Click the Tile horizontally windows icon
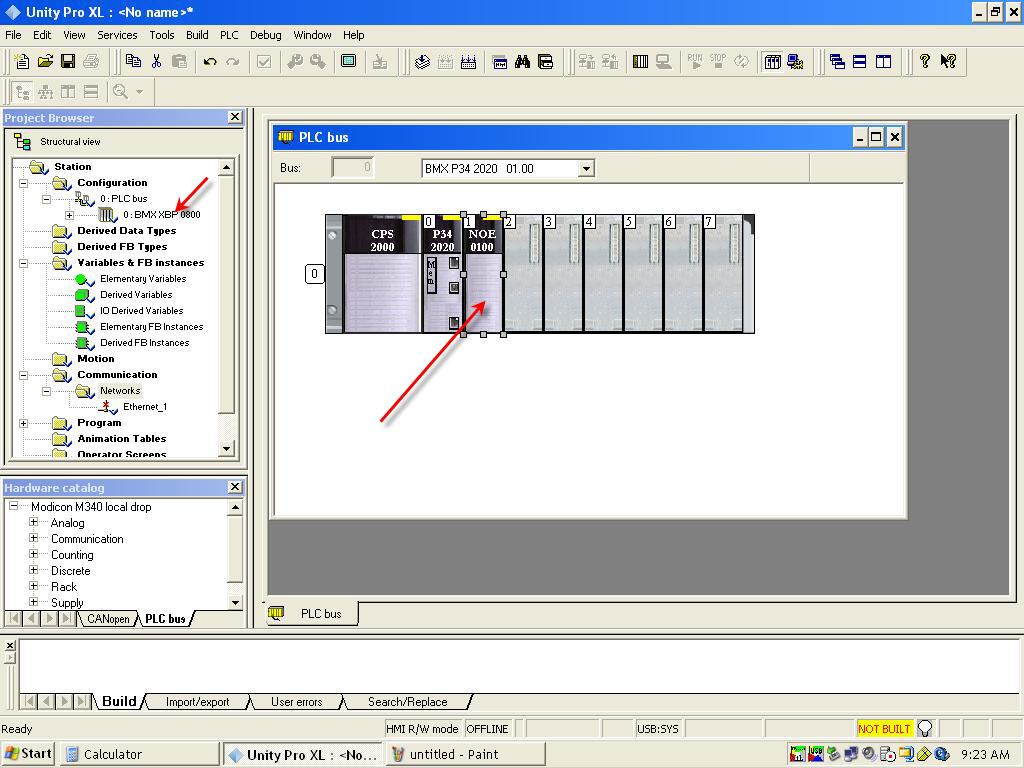The width and height of the screenshot is (1024, 768). tap(860, 61)
